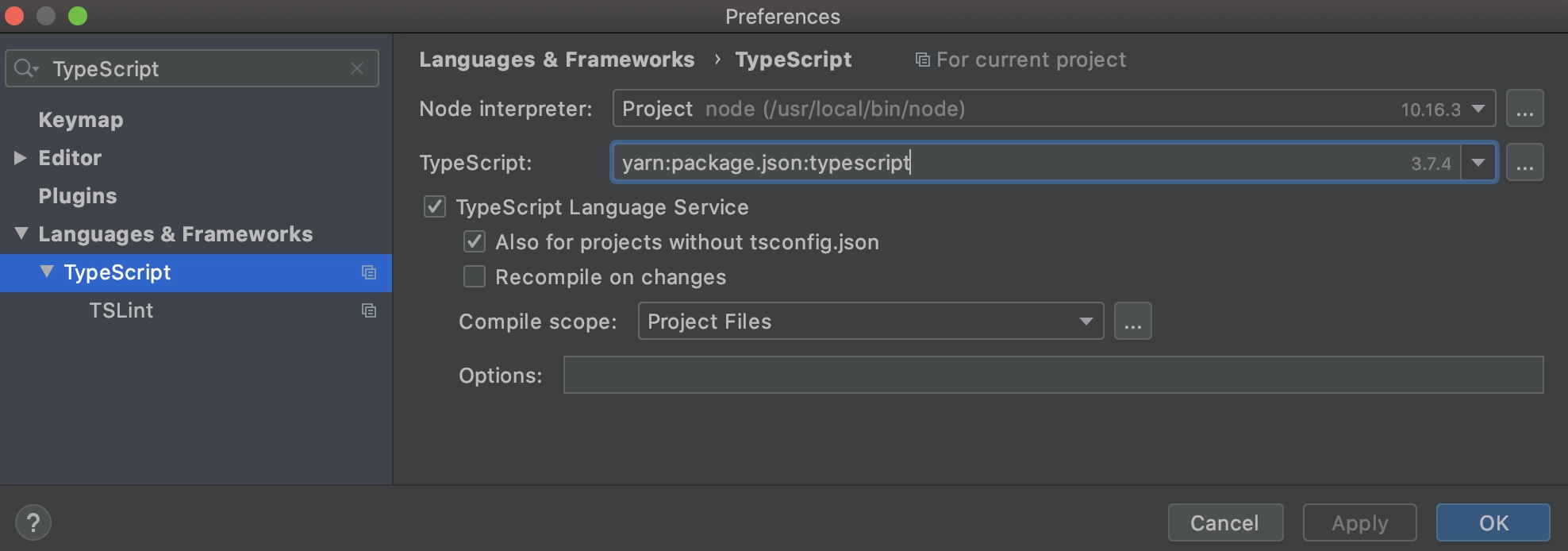This screenshot has width=1568, height=551.
Task: Browse for TypeScript package with ellipsis button
Action: (x=1524, y=163)
